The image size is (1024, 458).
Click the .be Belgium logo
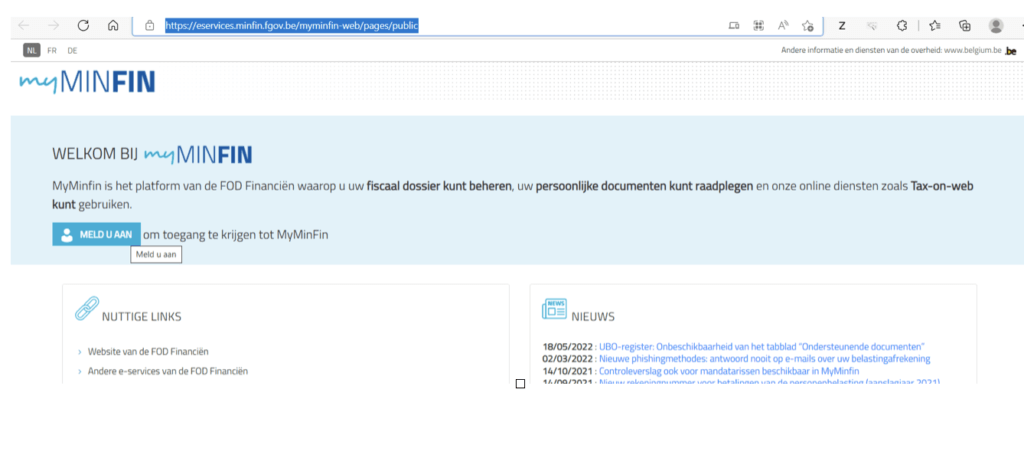1011,50
